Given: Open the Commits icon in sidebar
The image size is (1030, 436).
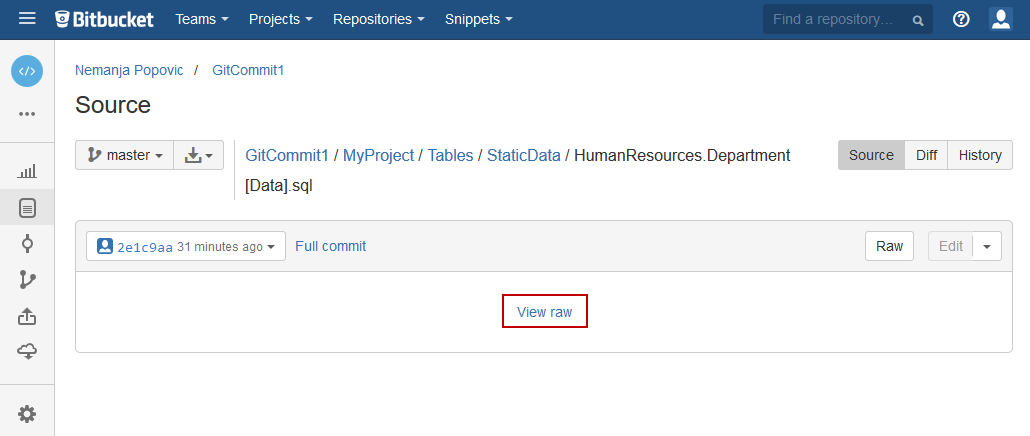Looking at the screenshot, I should 27,244.
